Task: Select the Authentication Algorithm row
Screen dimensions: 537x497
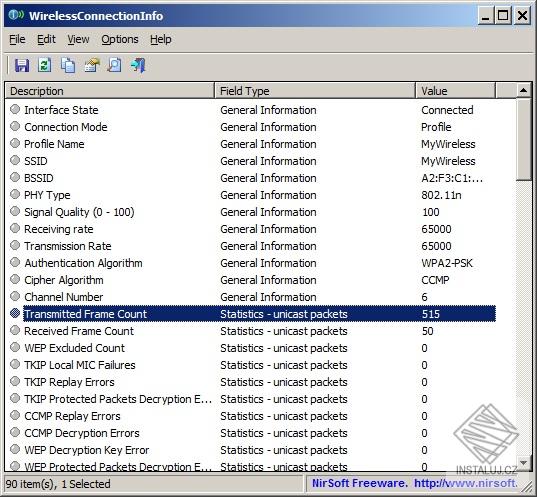Action: click(252, 263)
